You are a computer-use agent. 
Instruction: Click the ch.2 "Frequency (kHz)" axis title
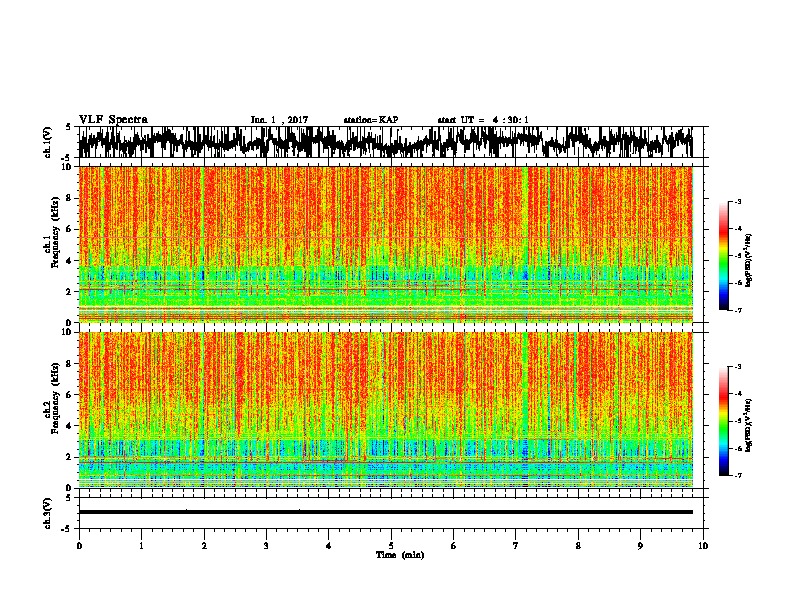(55, 398)
